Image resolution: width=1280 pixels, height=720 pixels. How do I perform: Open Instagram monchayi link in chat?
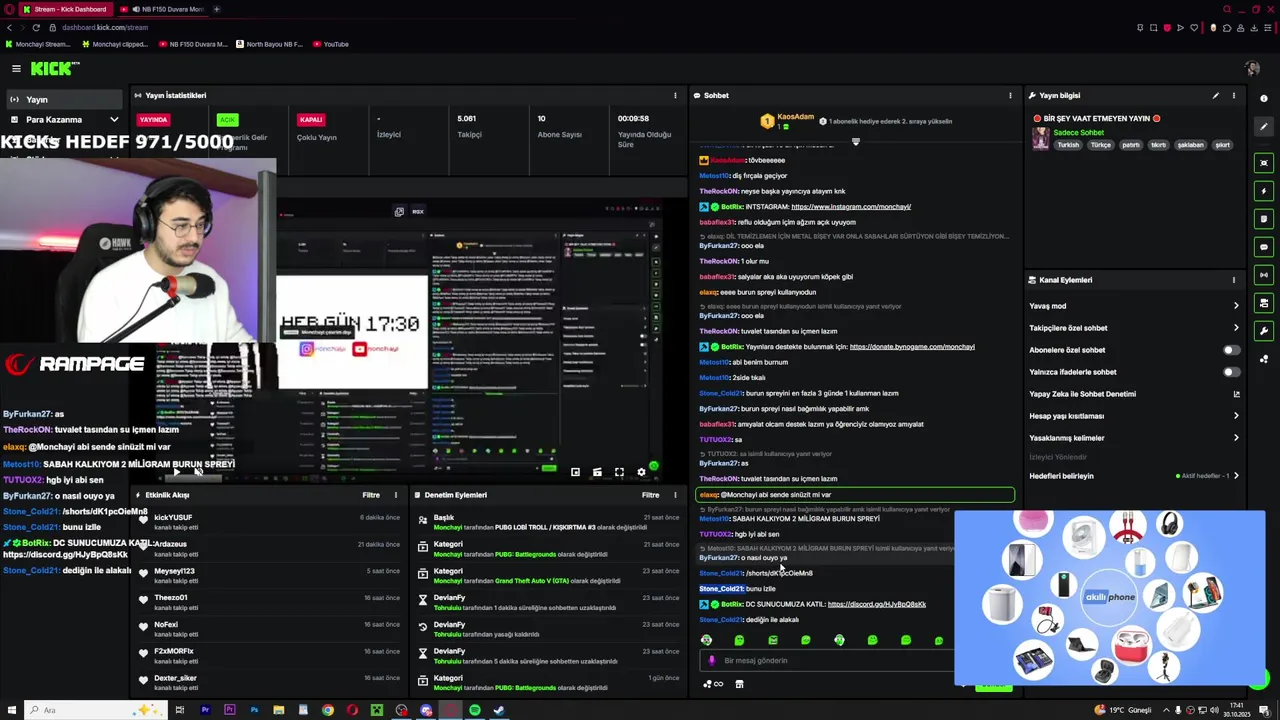click(851, 207)
